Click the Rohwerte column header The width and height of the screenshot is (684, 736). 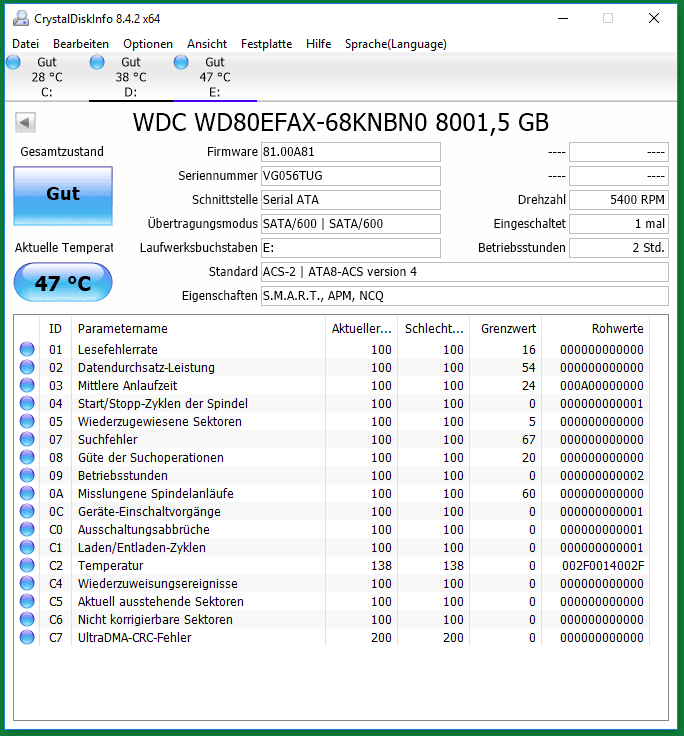pyautogui.click(x=596, y=329)
